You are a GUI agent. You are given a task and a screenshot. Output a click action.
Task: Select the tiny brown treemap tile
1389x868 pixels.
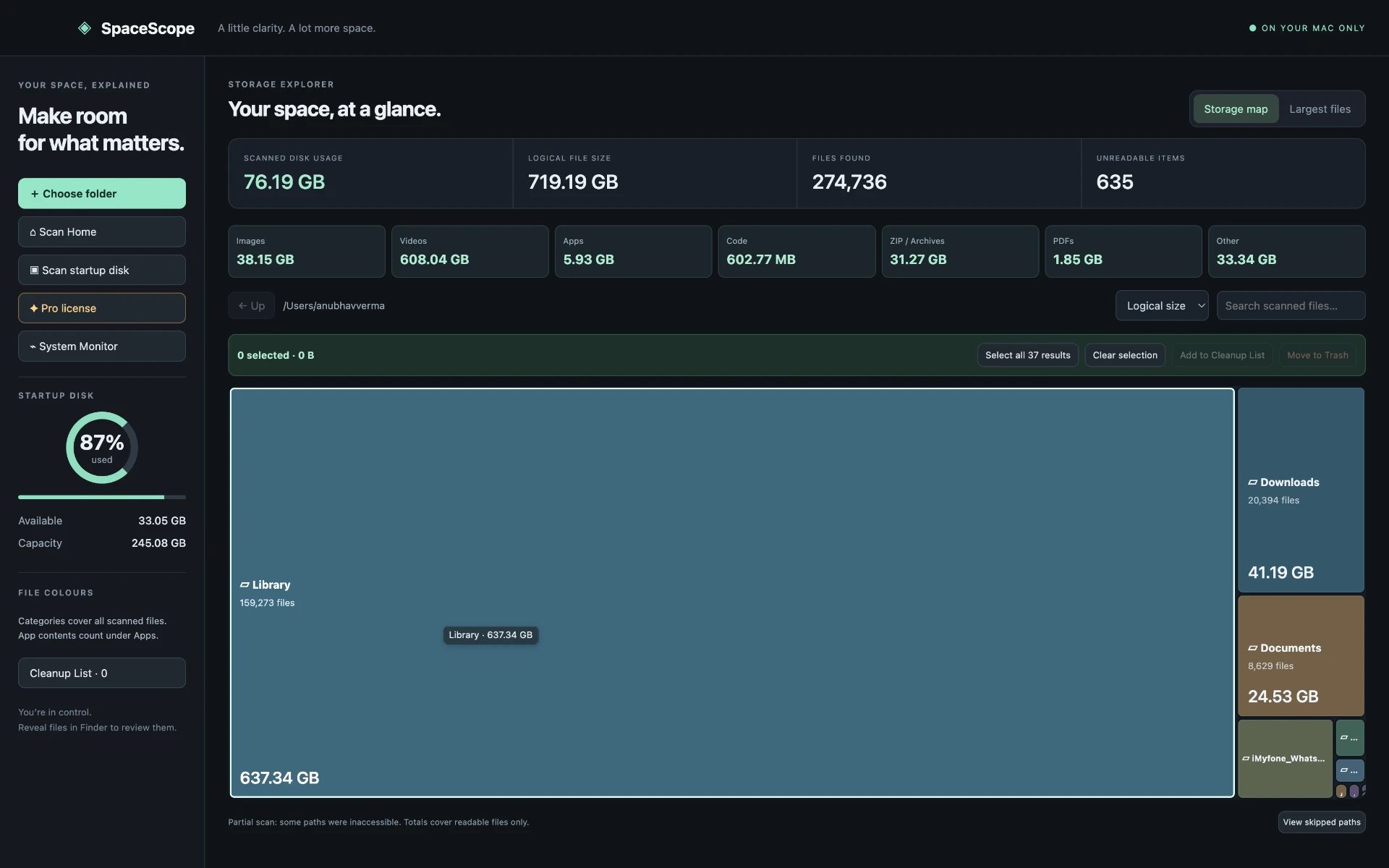(1341, 791)
